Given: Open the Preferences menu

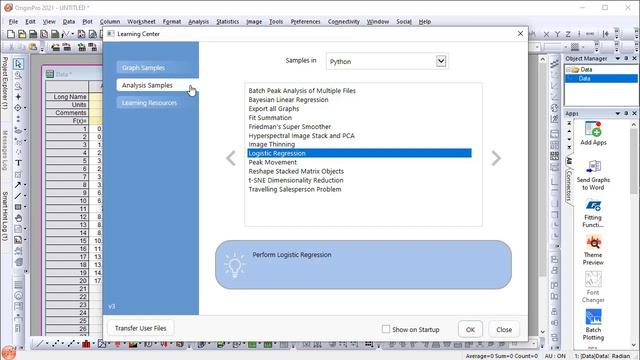Looking at the screenshot, I should click(x=305, y=22).
